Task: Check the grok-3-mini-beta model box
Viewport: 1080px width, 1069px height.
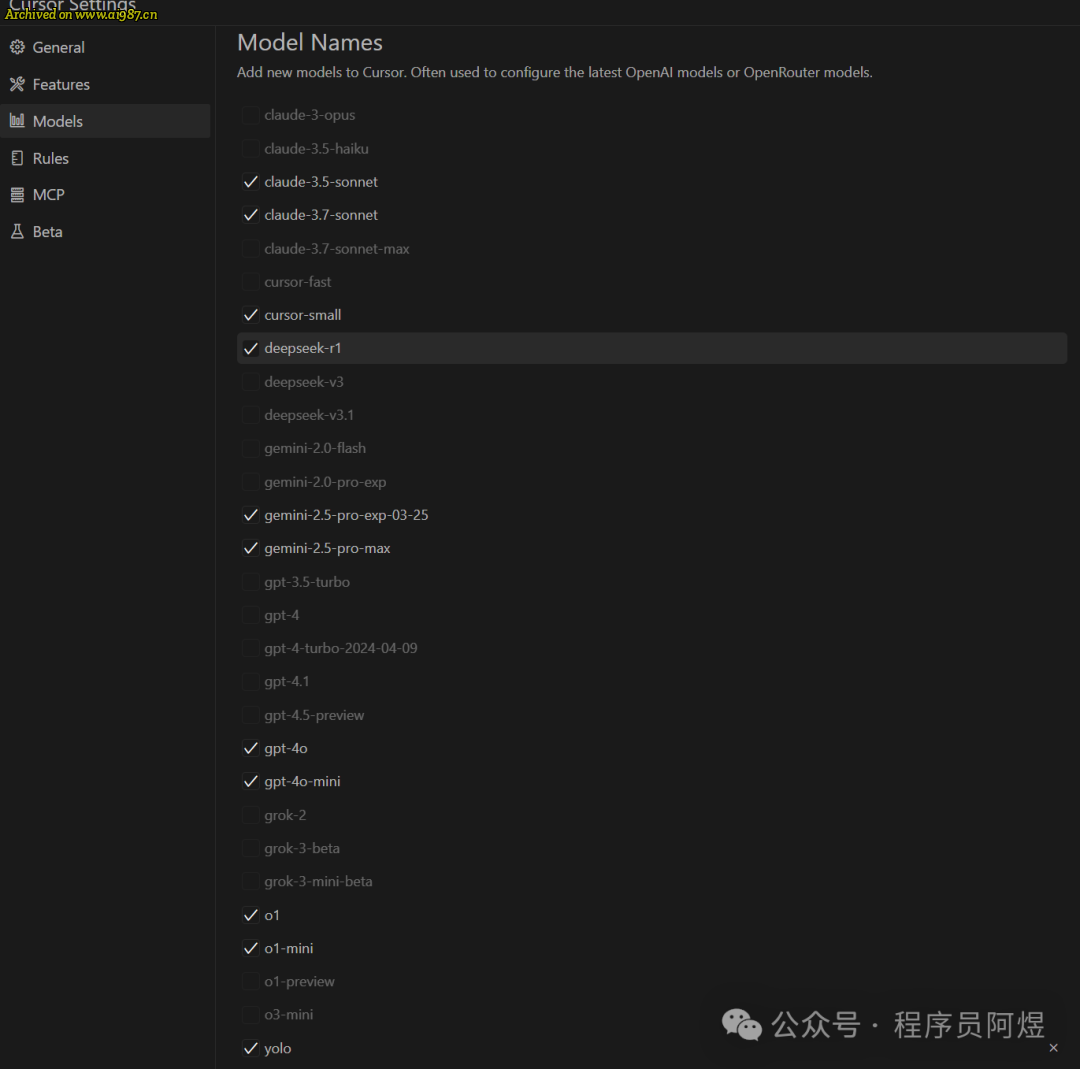Action: click(x=251, y=882)
